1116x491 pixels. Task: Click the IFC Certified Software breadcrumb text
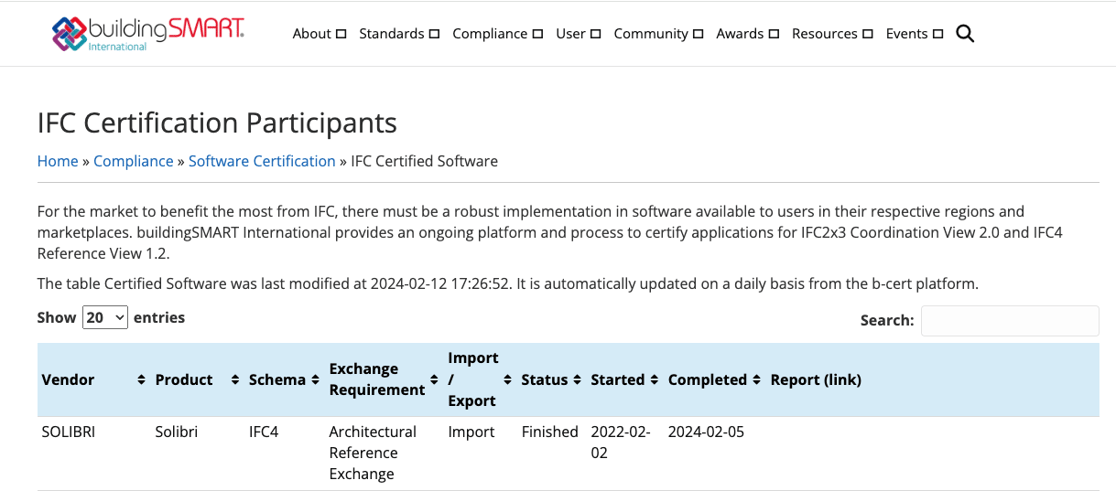[x=424, y=161]
